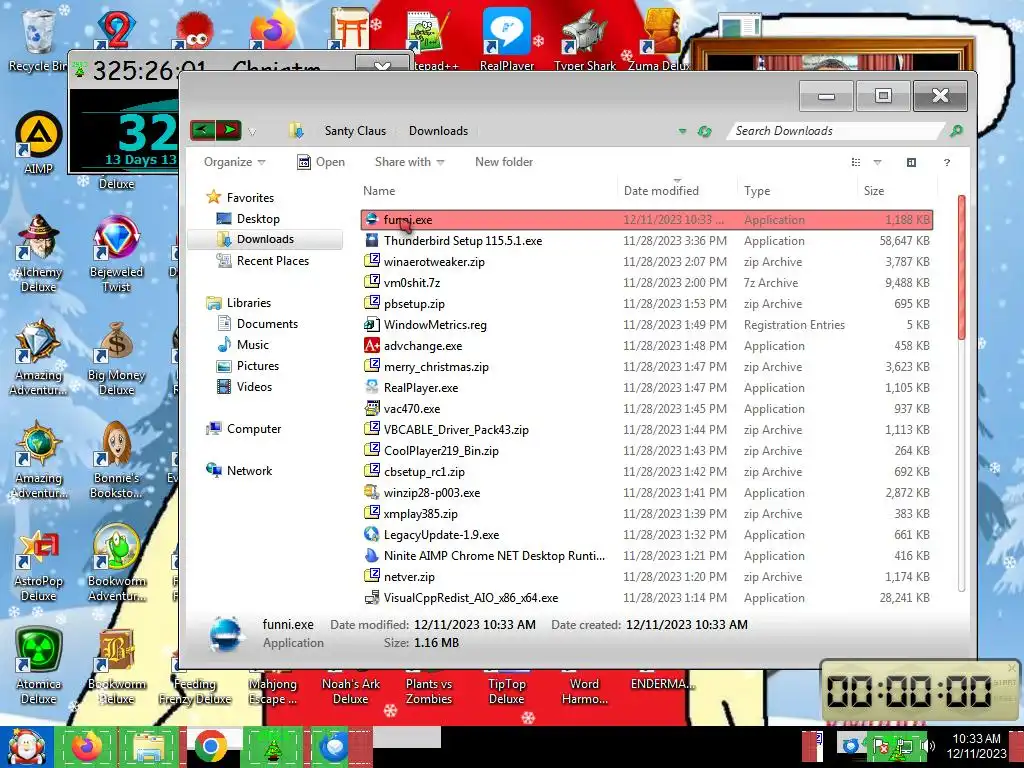
Task: Select Recent Places in the sidebar
Action: tap(272, 261)
